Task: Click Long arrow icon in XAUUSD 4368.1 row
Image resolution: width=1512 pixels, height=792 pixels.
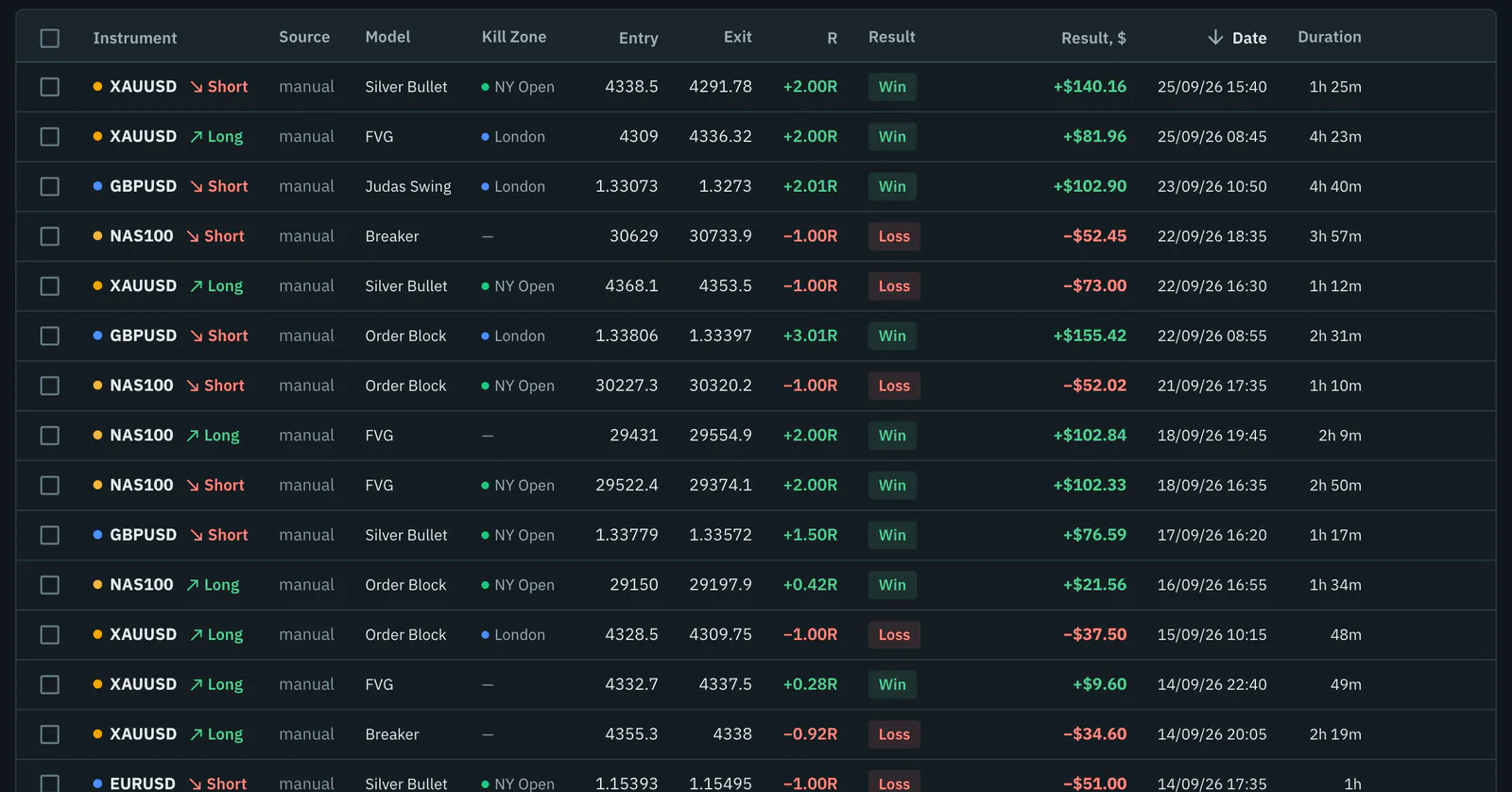Action: pos(197,286)
